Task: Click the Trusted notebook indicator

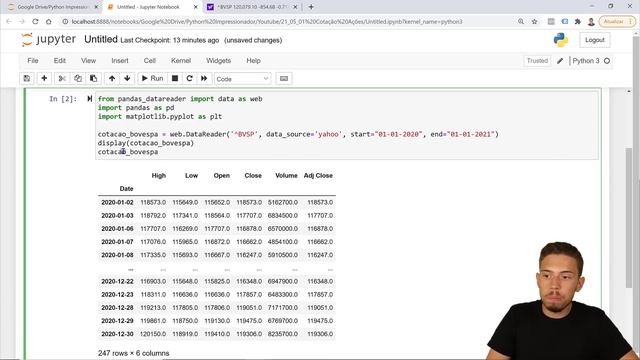Action: pos(537,61)
